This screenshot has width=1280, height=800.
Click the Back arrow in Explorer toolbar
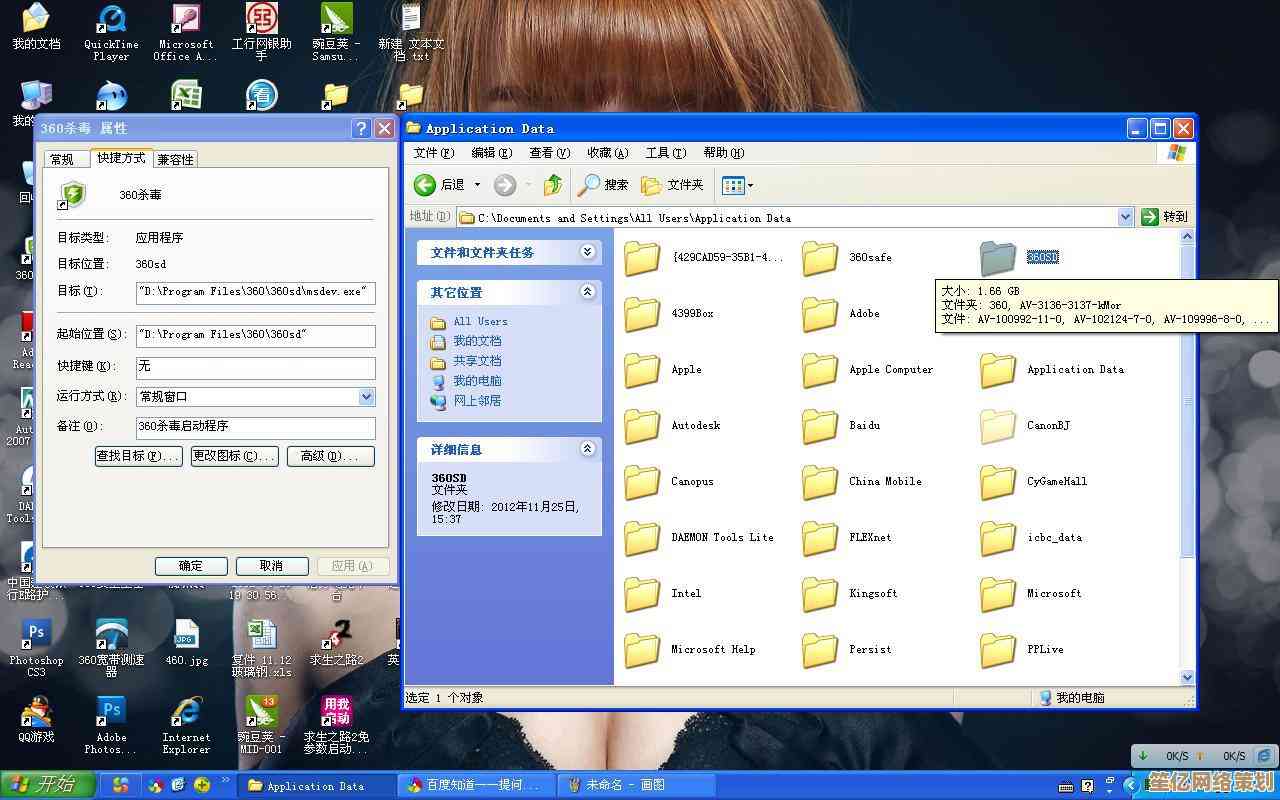point(426,185)
